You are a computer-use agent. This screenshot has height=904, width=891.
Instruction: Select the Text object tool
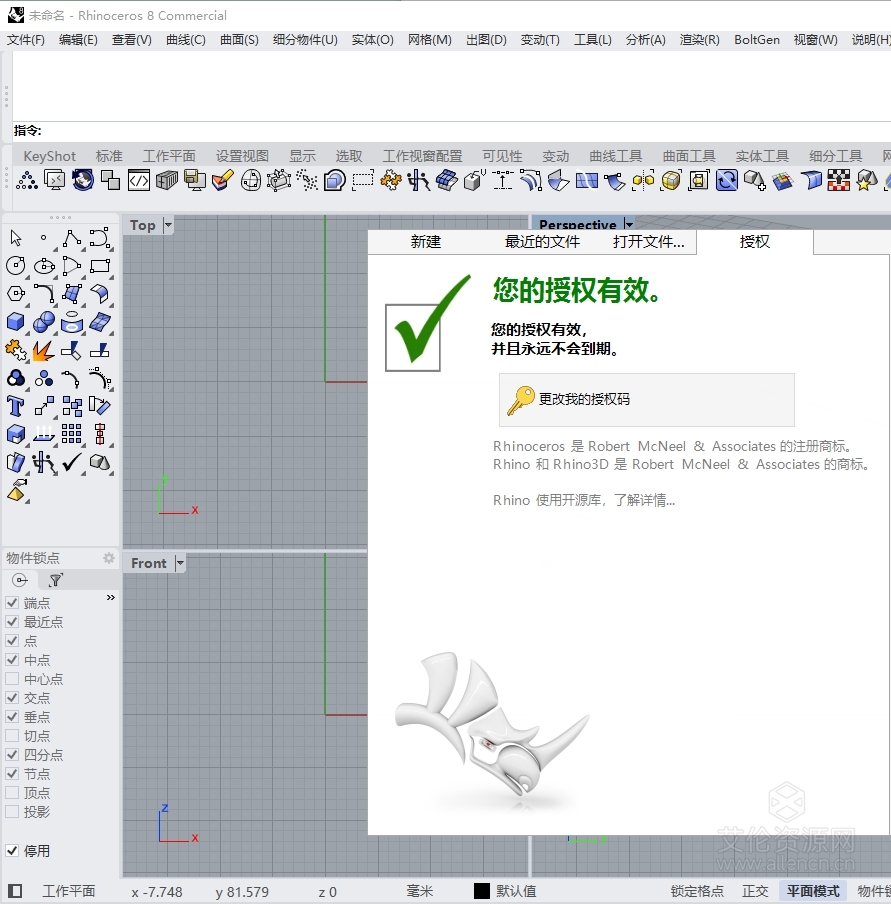click(16, 406)
